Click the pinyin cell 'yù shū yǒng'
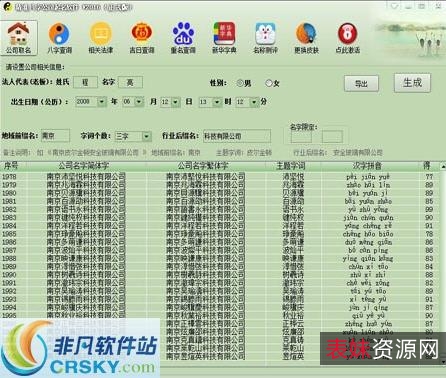Viewport: 446px width, 378px height. tap(368, 210)
